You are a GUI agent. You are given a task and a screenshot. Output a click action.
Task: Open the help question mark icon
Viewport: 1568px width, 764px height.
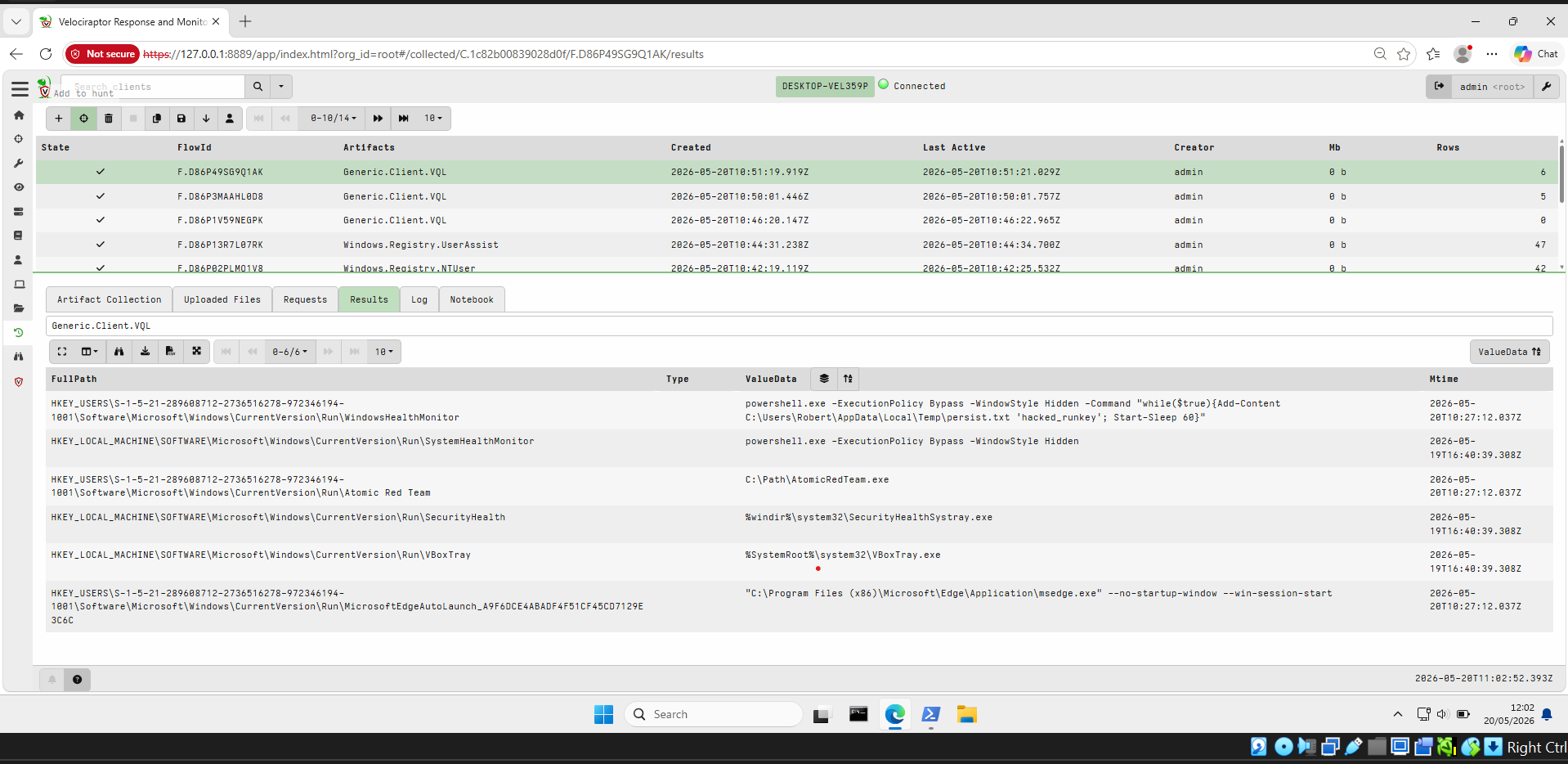[77, 680]
